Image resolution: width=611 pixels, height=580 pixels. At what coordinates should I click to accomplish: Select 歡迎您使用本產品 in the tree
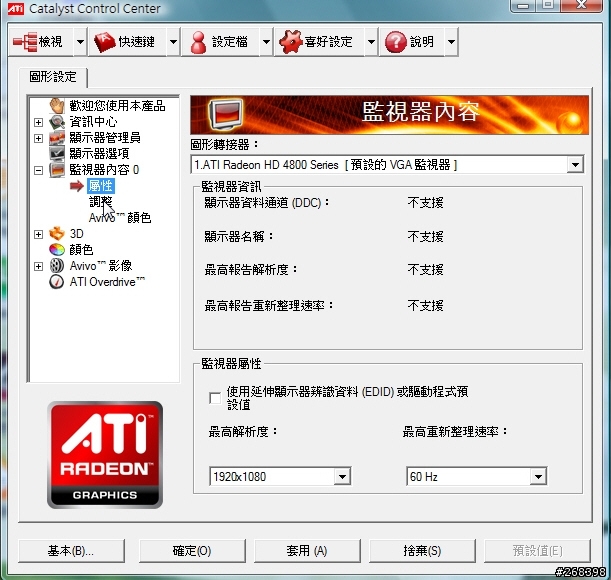coord(117,106)
